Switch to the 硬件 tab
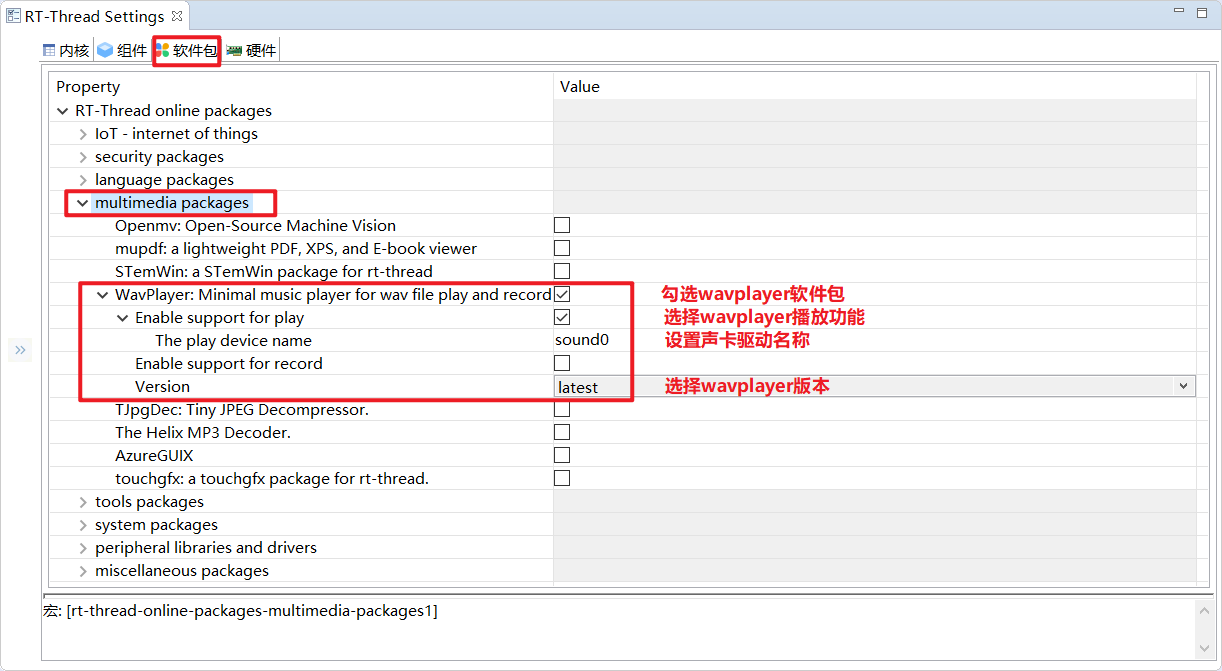Image resolution: width=1222 pixels, height=671 pixels. (x=252, y=50)
